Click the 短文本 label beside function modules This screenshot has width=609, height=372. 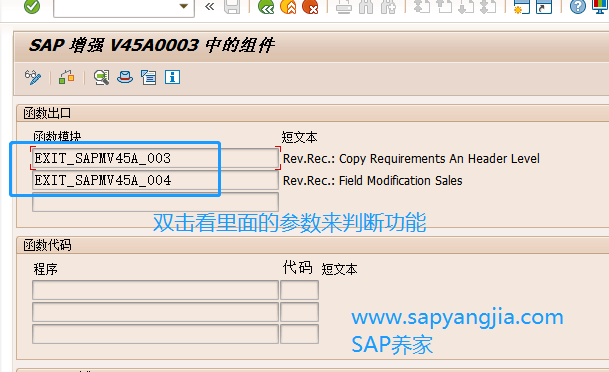click(299, 137)
